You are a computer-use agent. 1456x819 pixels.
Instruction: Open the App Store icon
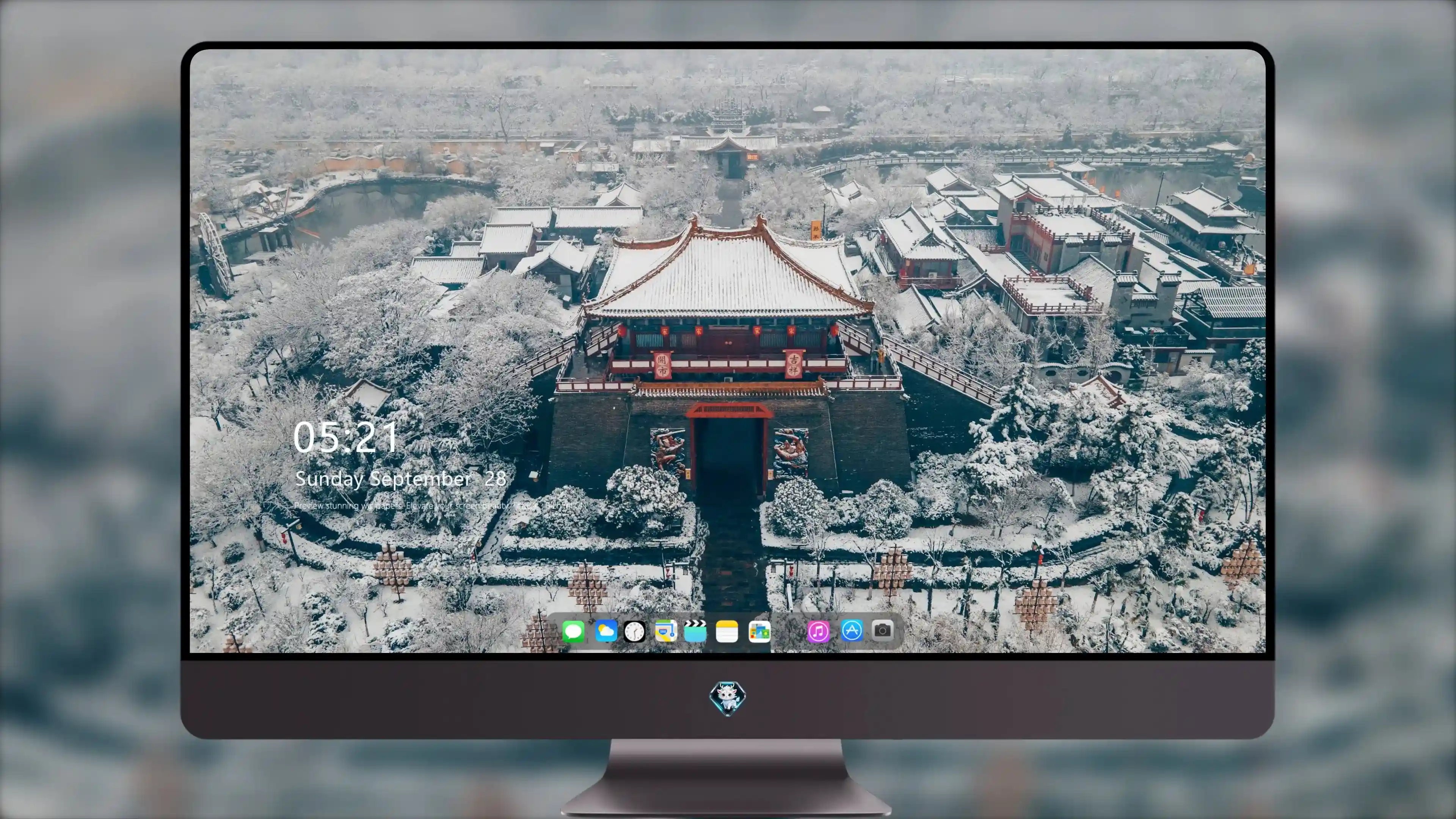tap(852, 631)
